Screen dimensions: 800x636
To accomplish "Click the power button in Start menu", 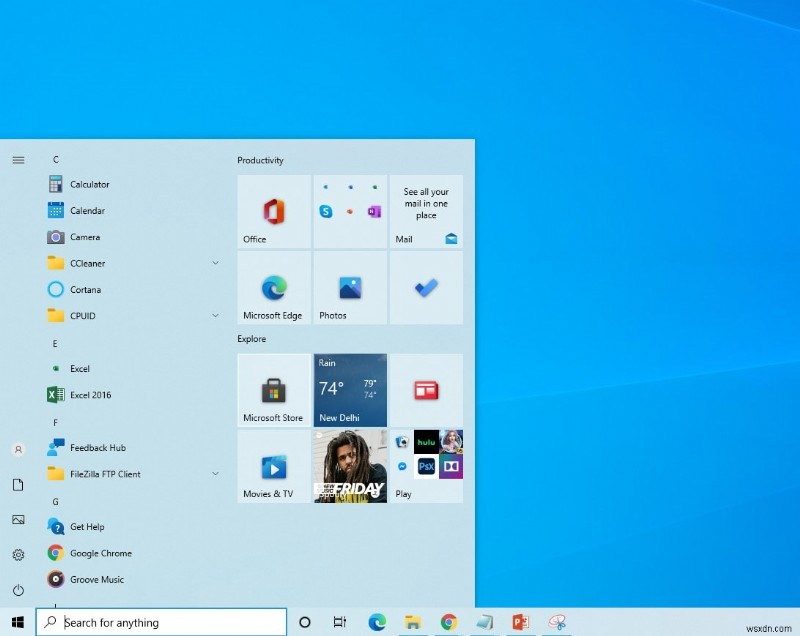I will [x=18, y=589].
